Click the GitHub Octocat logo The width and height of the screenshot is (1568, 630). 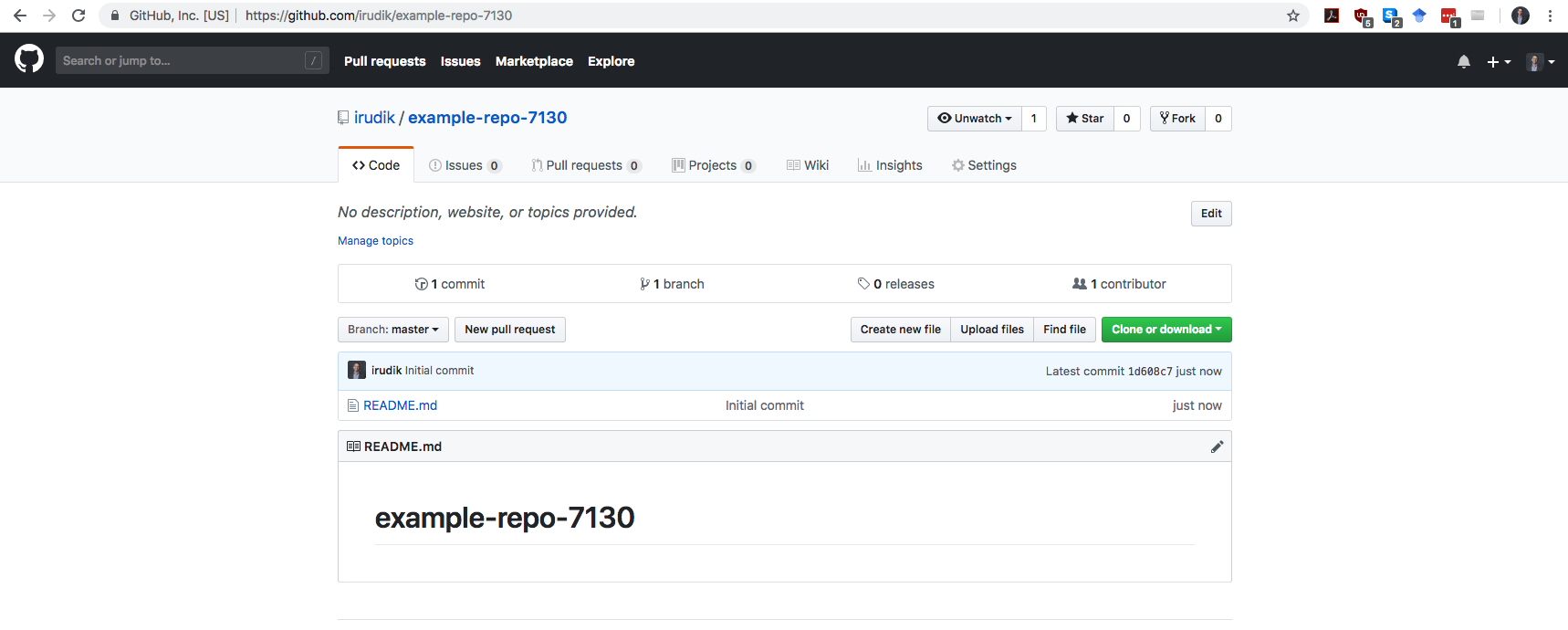(29, 59)
